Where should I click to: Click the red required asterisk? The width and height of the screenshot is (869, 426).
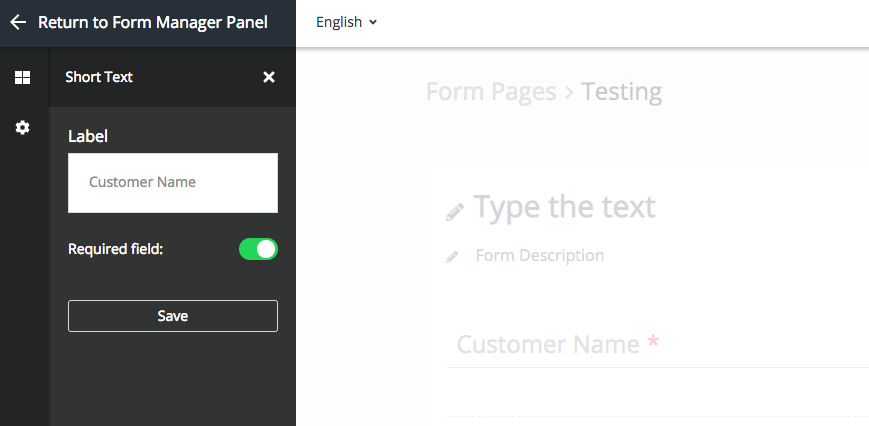tap(653, 341)
